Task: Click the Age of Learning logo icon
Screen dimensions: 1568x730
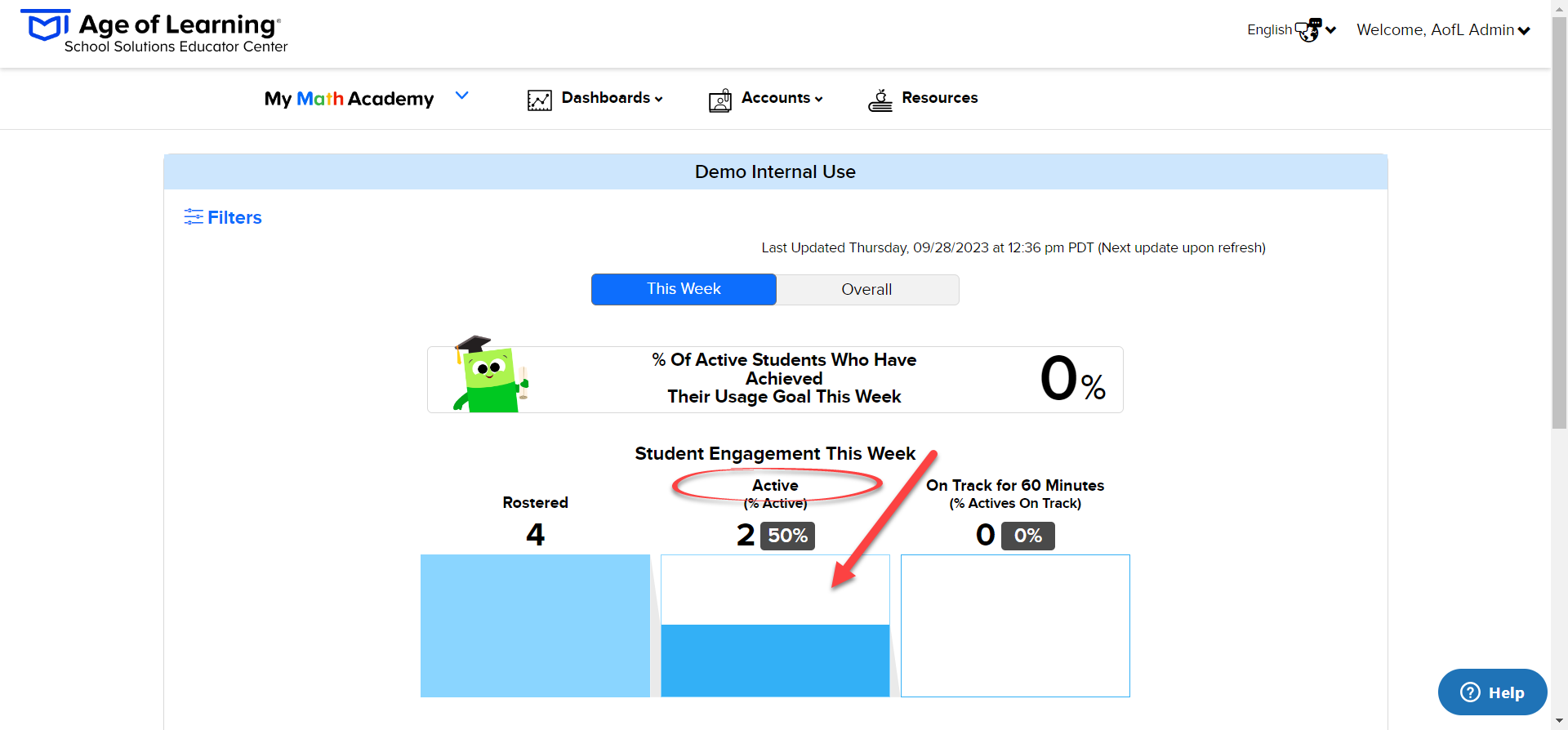Action: pyautogui.click(x=45, y=25)
